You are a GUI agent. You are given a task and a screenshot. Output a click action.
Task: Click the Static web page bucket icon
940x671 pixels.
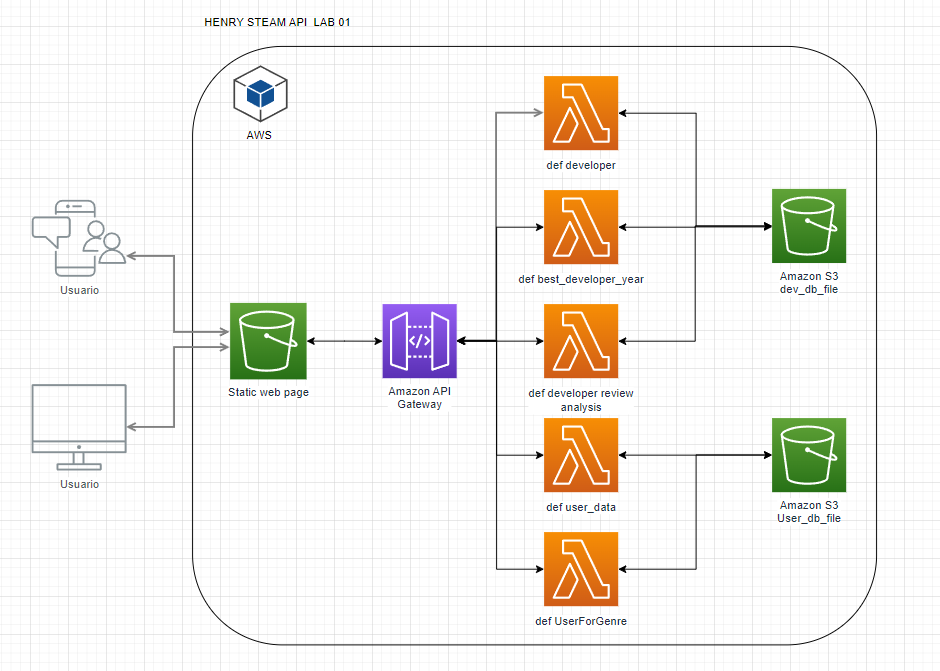point(268,340)
